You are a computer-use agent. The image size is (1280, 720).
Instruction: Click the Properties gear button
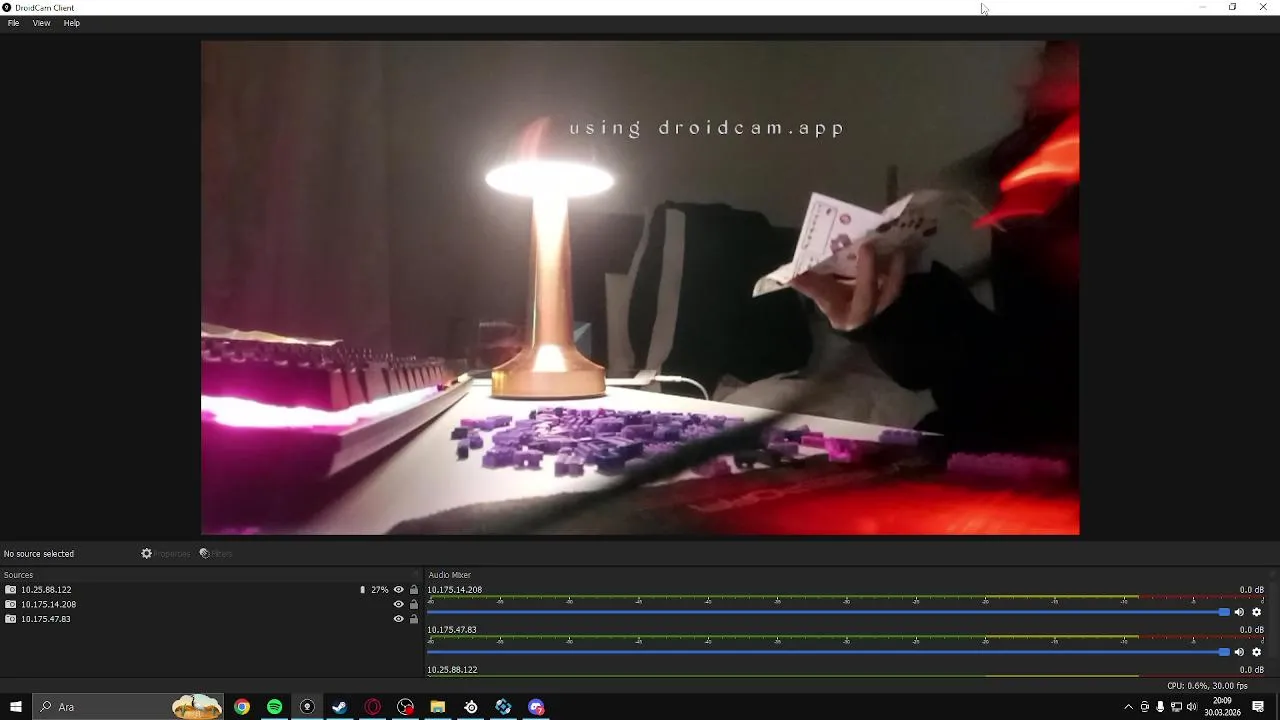pos(166,553)
